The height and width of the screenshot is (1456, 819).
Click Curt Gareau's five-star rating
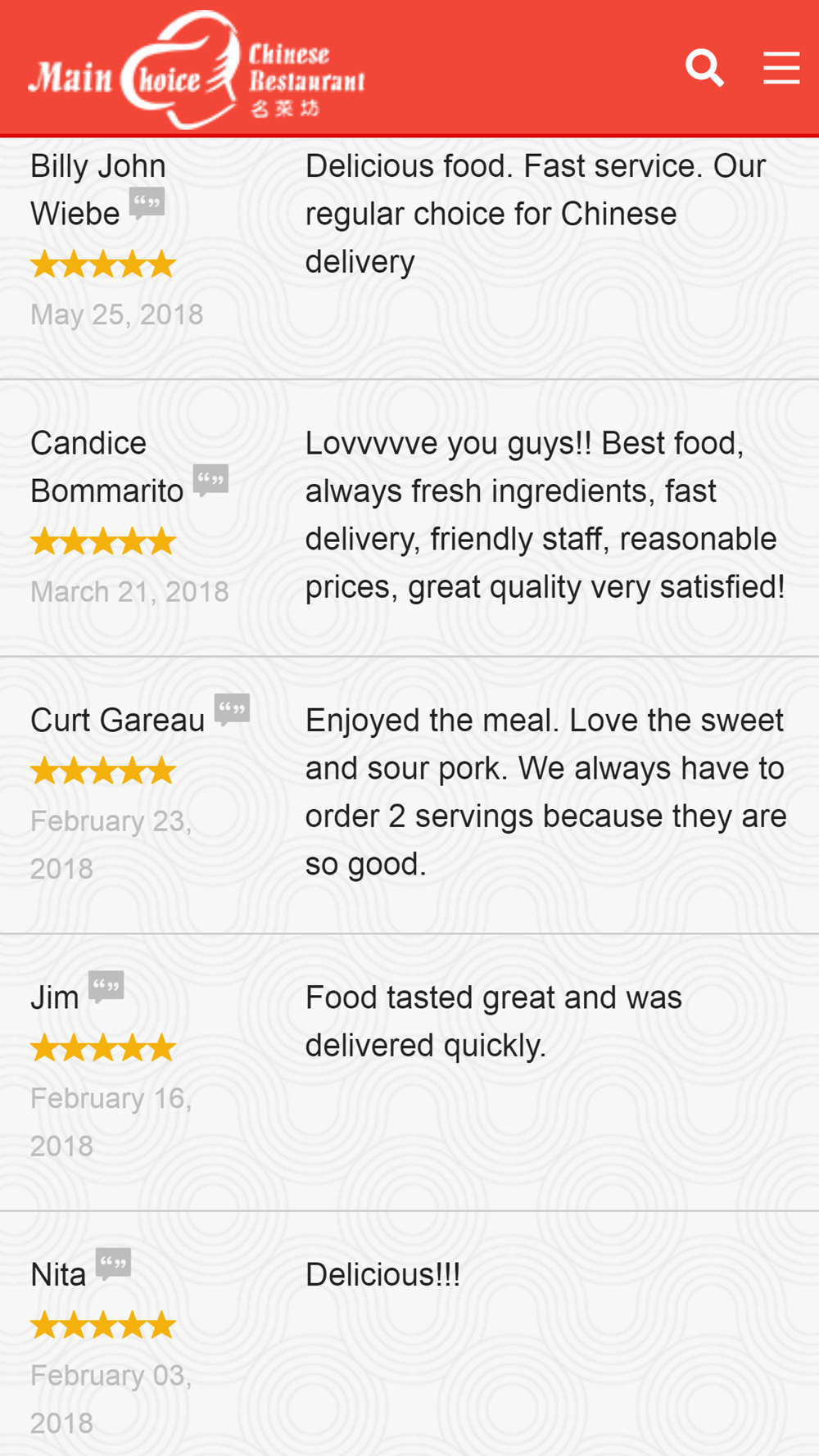103,771
